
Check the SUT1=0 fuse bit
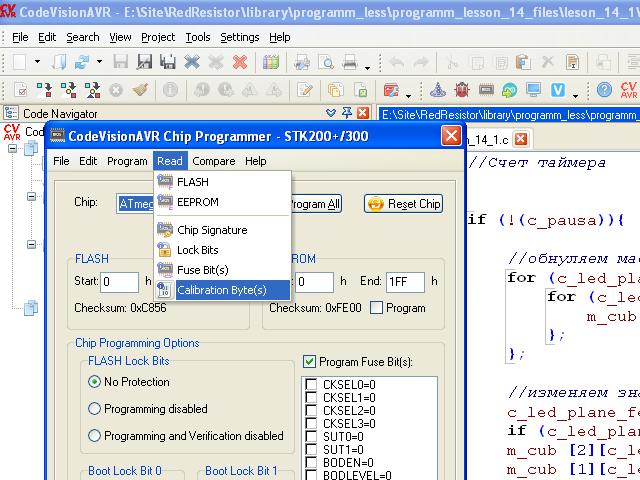[311, 450]
